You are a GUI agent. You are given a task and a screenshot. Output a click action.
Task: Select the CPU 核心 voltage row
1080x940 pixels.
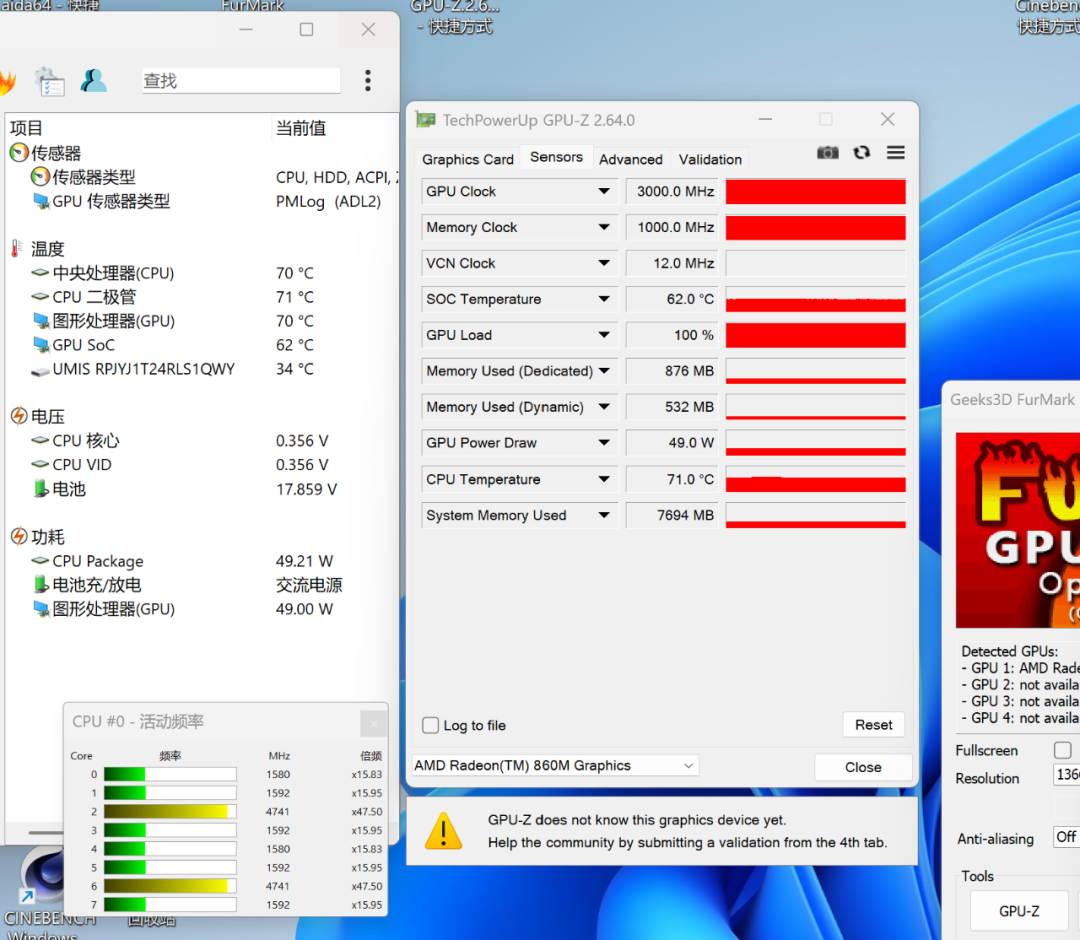click(200, 441)
